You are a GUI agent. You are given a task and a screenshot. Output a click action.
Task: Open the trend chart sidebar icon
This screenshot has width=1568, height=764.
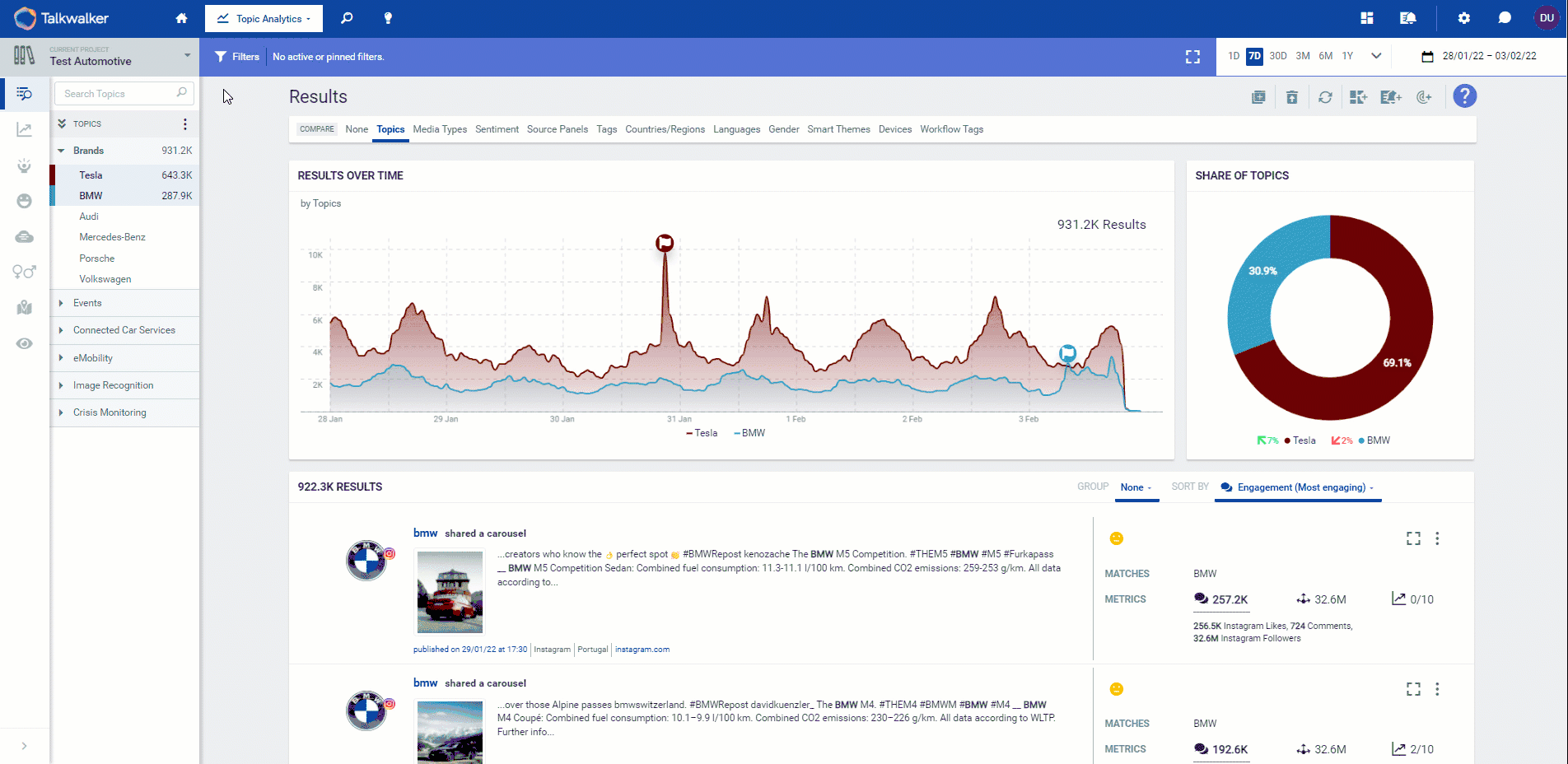(25, 129)
